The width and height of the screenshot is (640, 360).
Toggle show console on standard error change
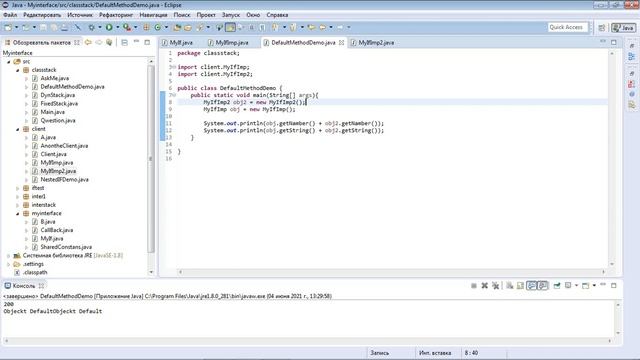(x=542, y=286)
